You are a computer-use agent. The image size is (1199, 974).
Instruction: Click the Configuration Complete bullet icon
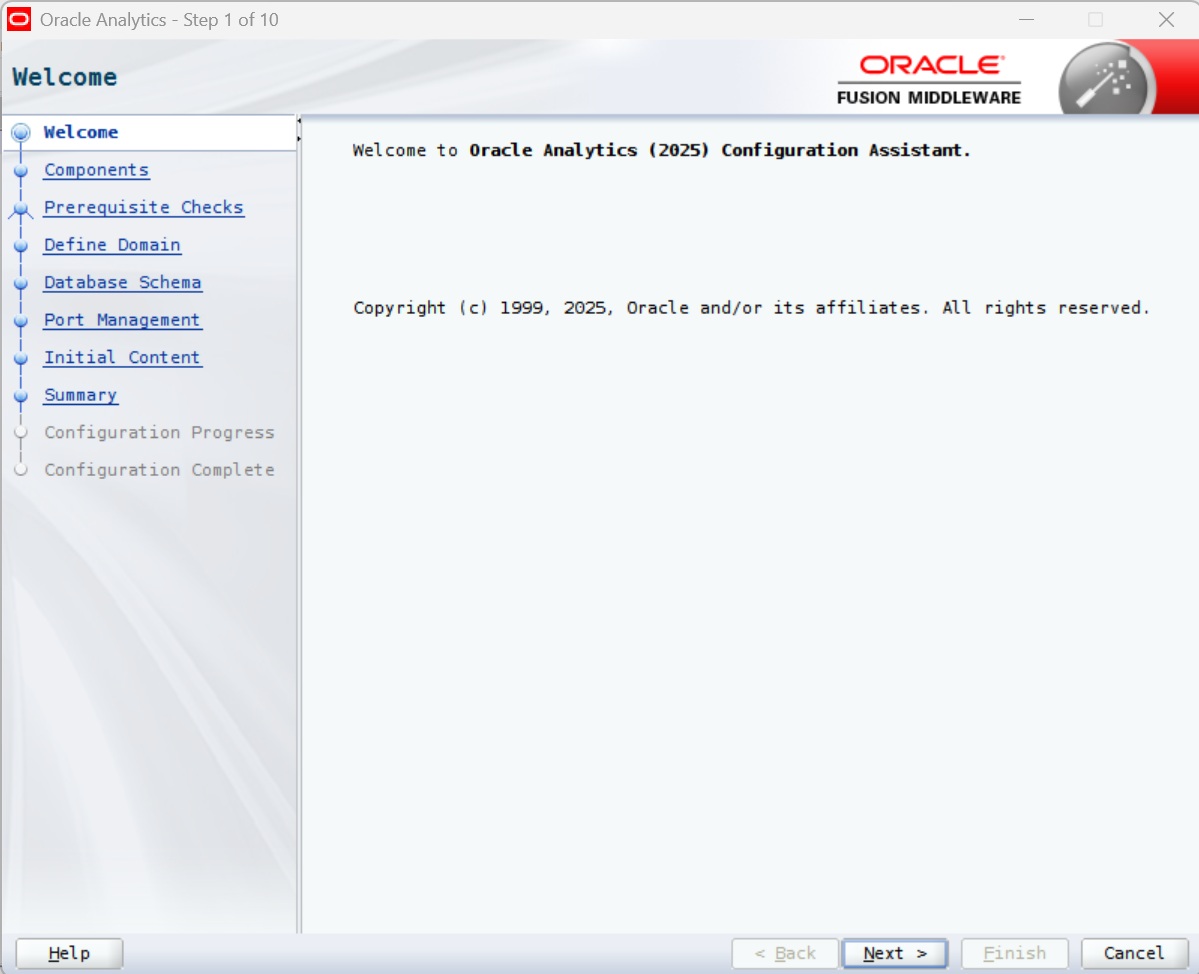(x=21, y=469)
